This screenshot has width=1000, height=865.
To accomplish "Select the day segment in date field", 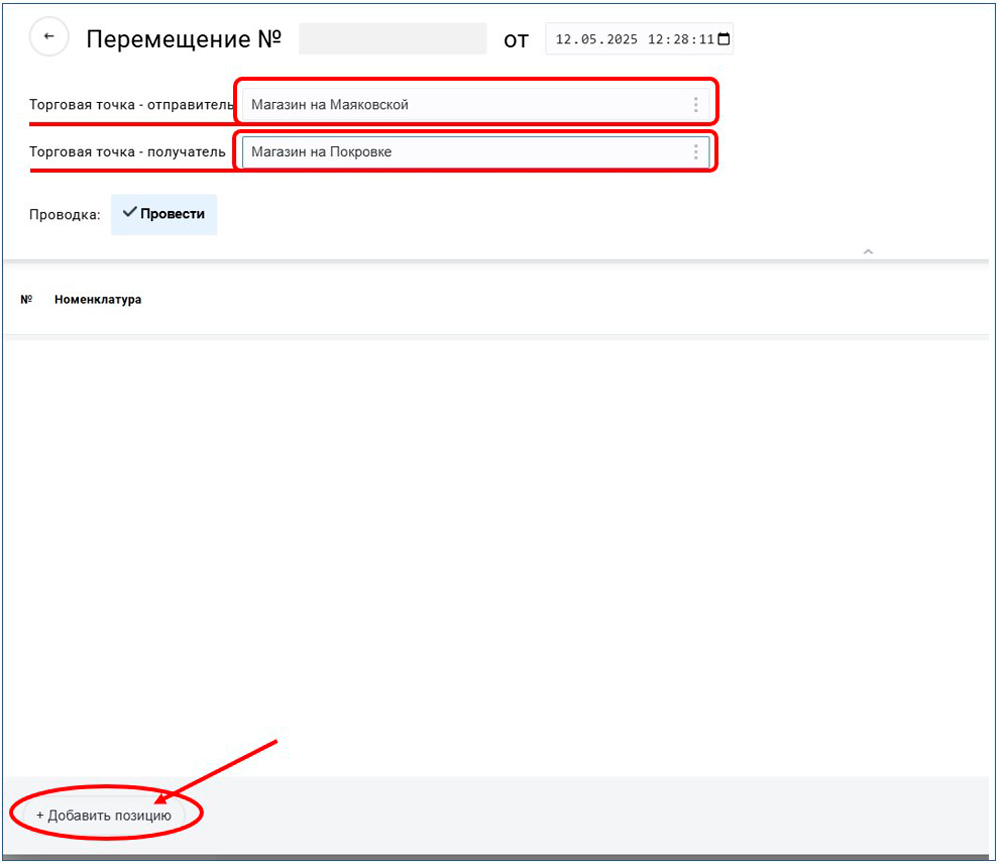I will click(x=563, y=40).
